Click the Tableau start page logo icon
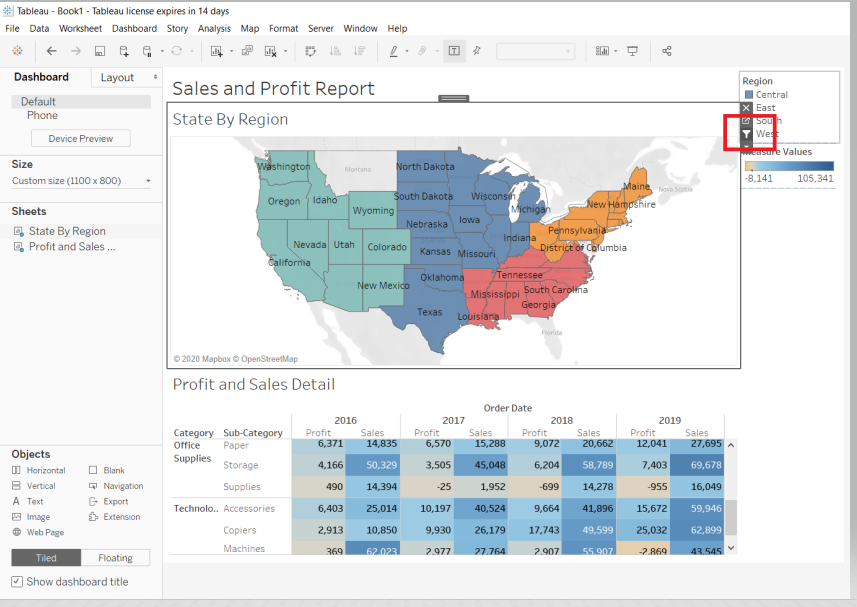Image resolution: width=857 pixels, height=607 pixels. (x=17, y=51)
